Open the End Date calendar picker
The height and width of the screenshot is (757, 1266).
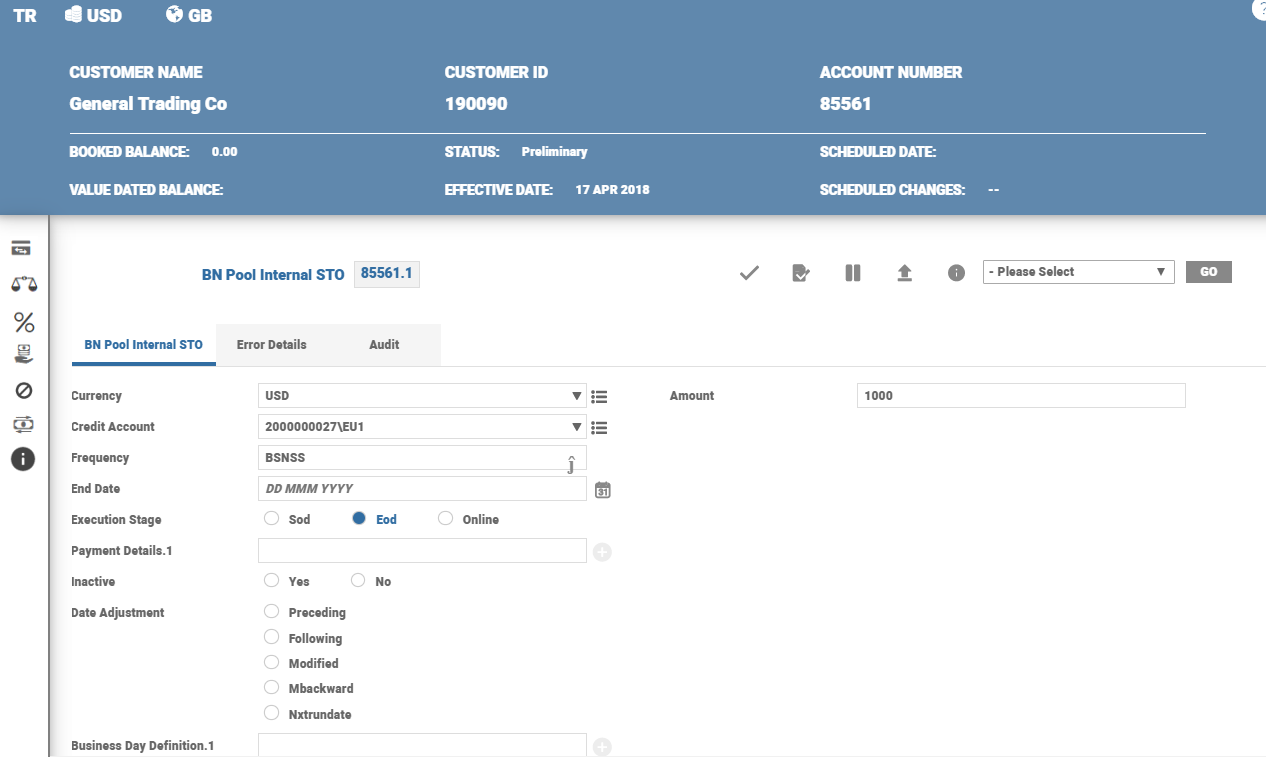click(603, 490)
